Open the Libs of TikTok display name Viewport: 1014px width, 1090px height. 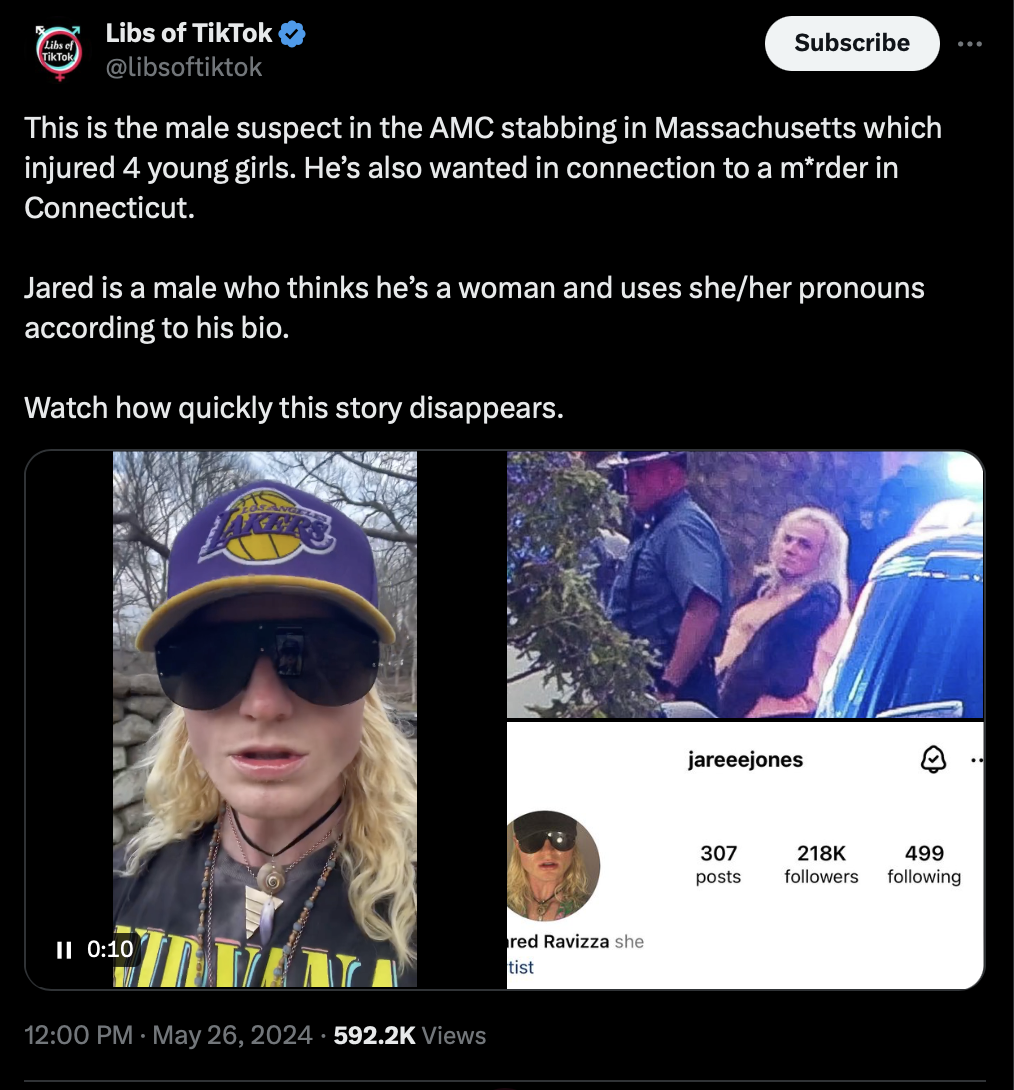[188, 33]
